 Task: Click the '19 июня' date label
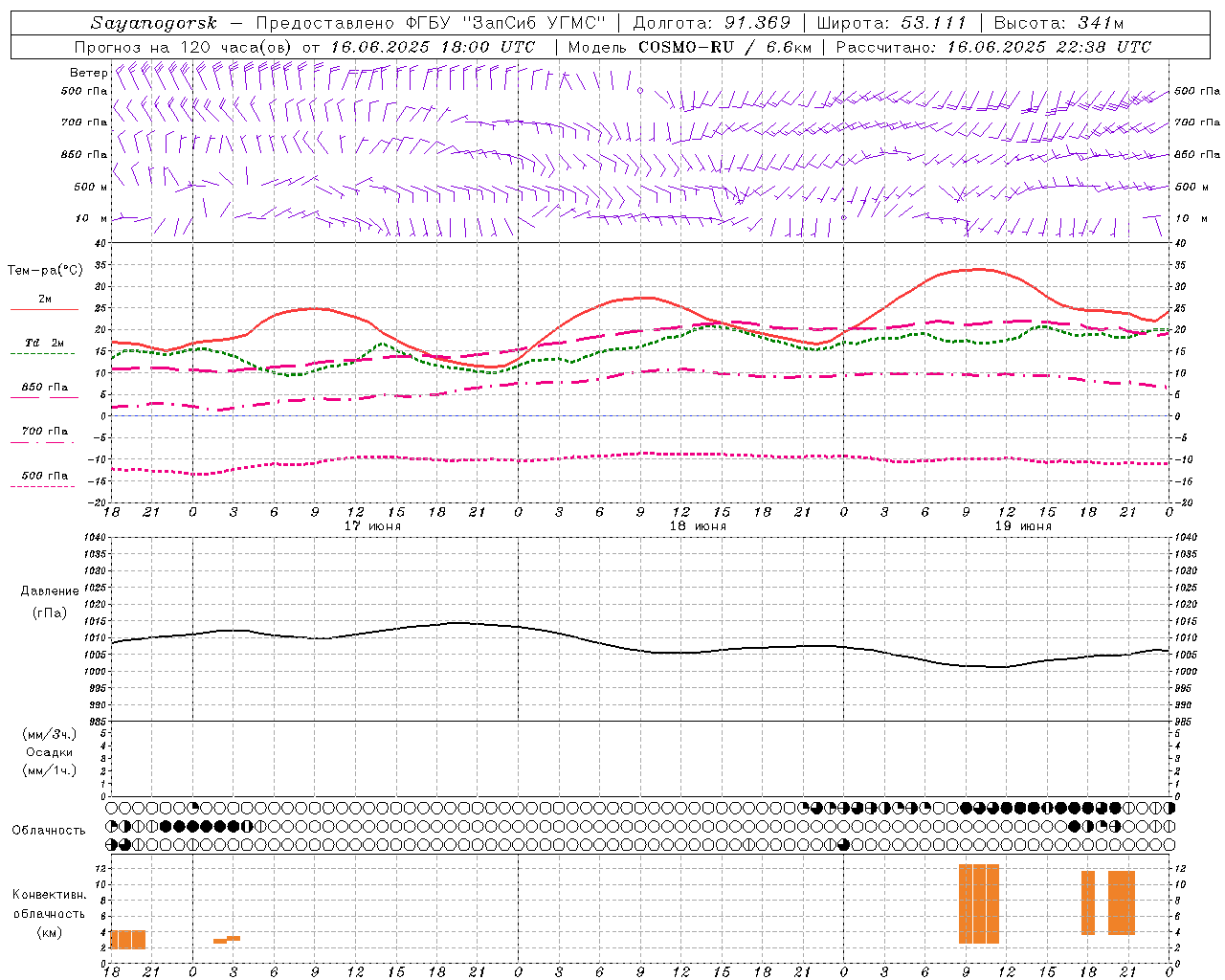[1023, 526]
